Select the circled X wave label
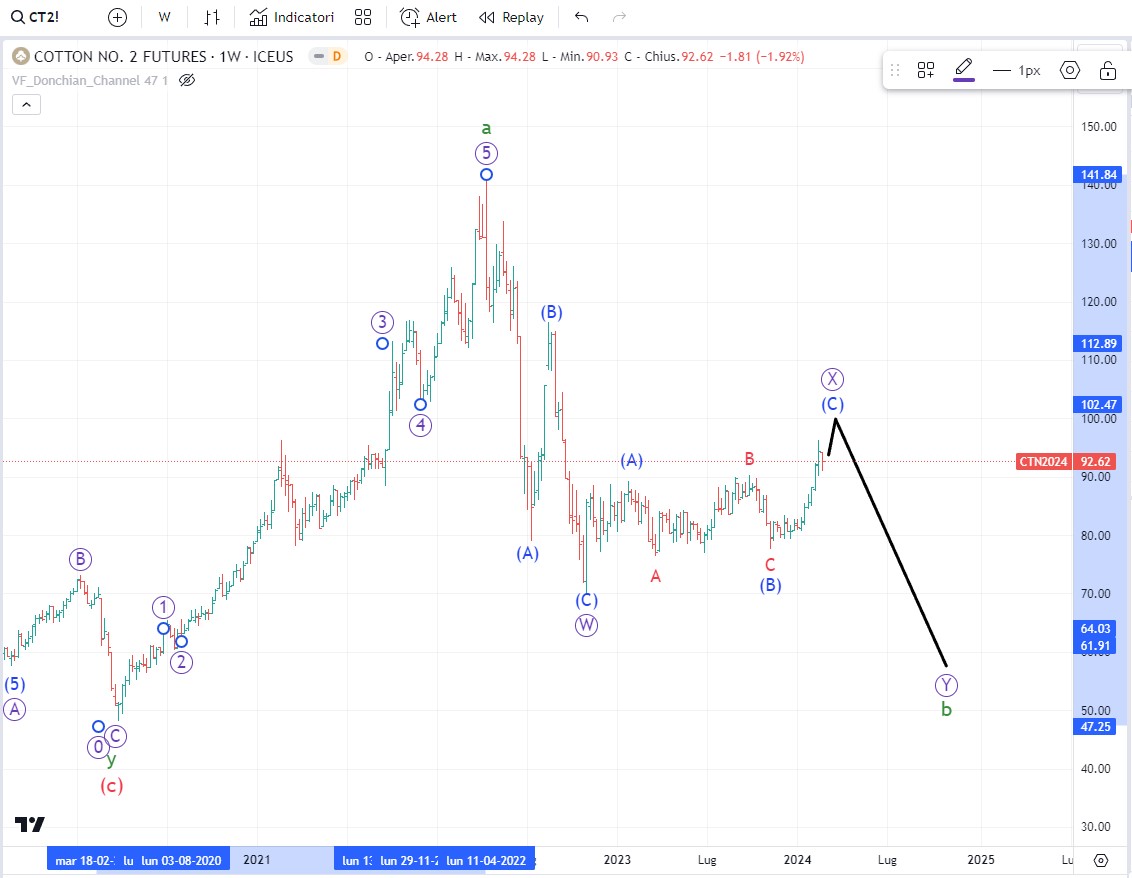The image size is (1132, 878). pyautogui.click(x=832, y=379)
